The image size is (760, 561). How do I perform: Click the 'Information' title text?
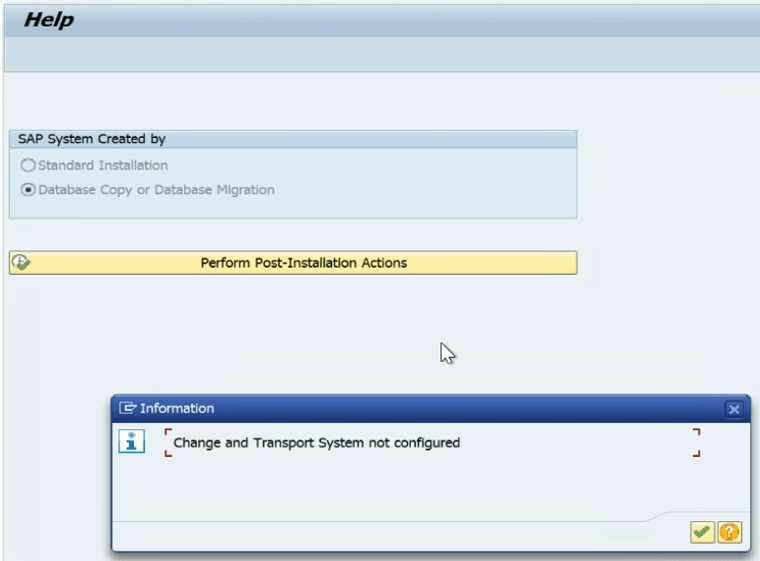tap(177, 408)
